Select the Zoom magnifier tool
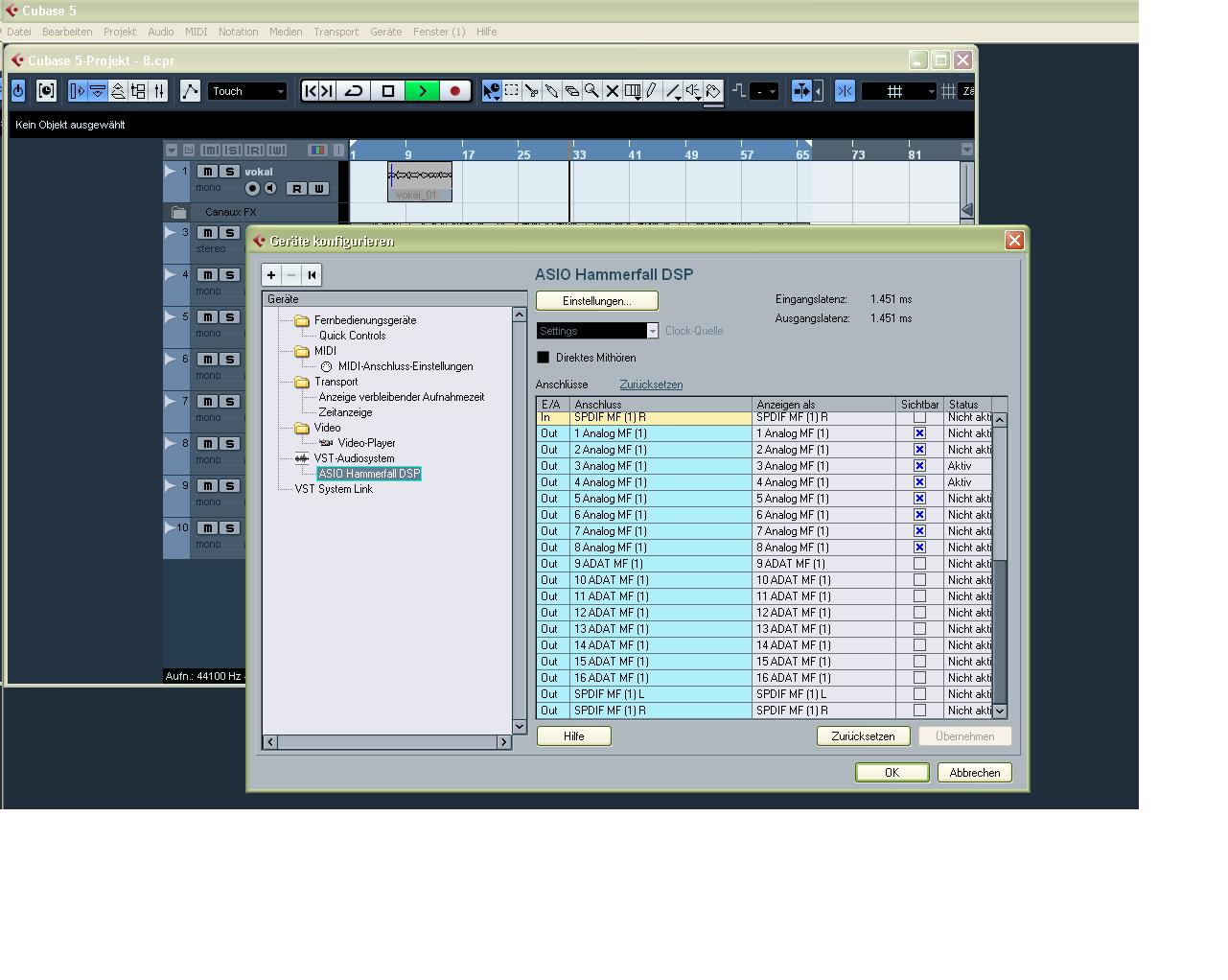Screen dimensions: 1228x980 click(x=592, y=91)
